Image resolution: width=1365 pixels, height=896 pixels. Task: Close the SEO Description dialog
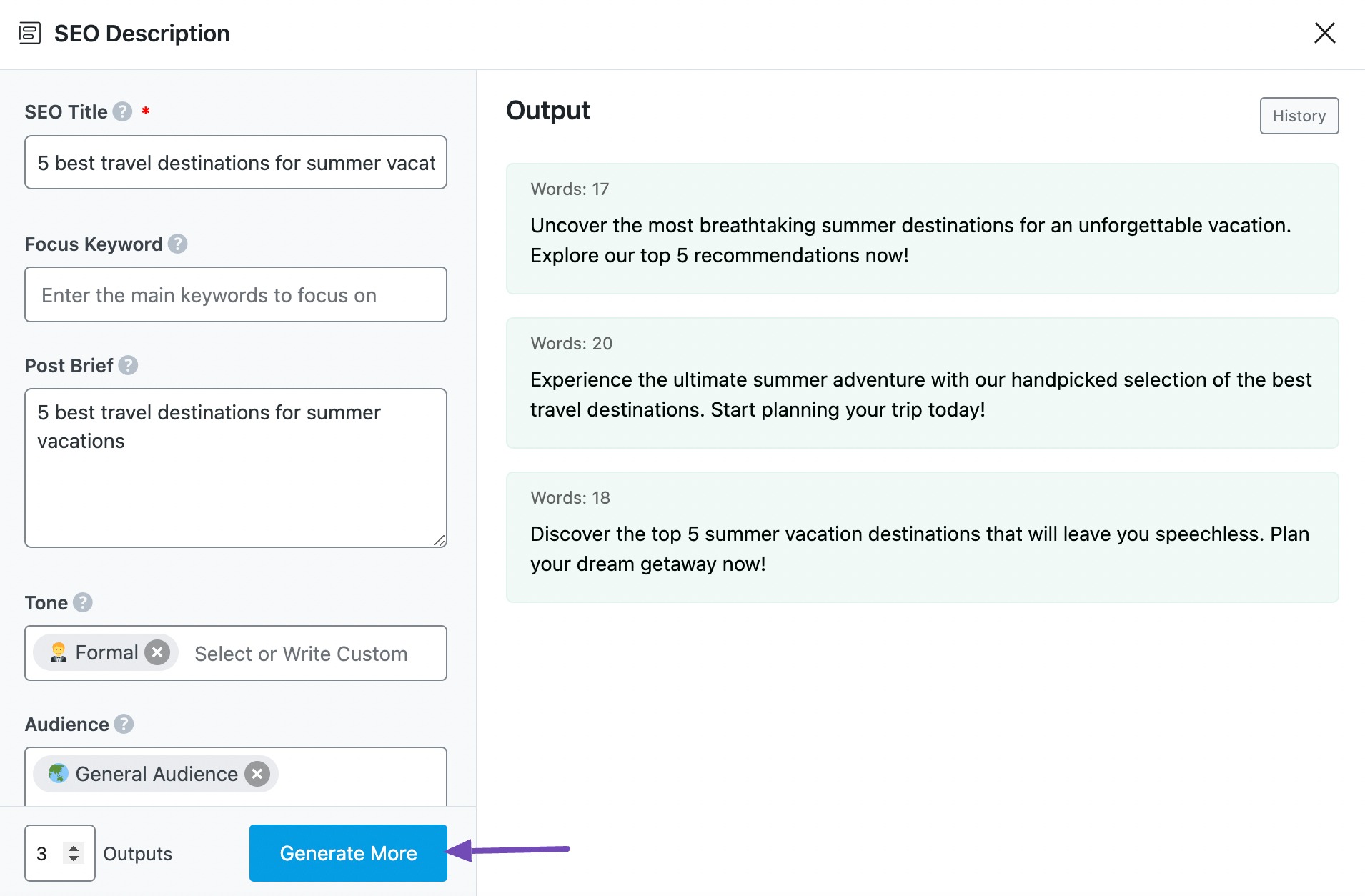pos(1324,33)
